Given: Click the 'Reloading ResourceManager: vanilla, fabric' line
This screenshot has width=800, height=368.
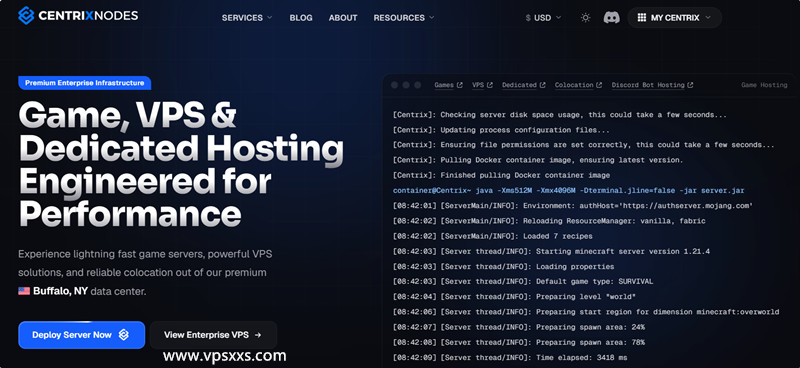Looking at the screenshot, I should point(549,221).
